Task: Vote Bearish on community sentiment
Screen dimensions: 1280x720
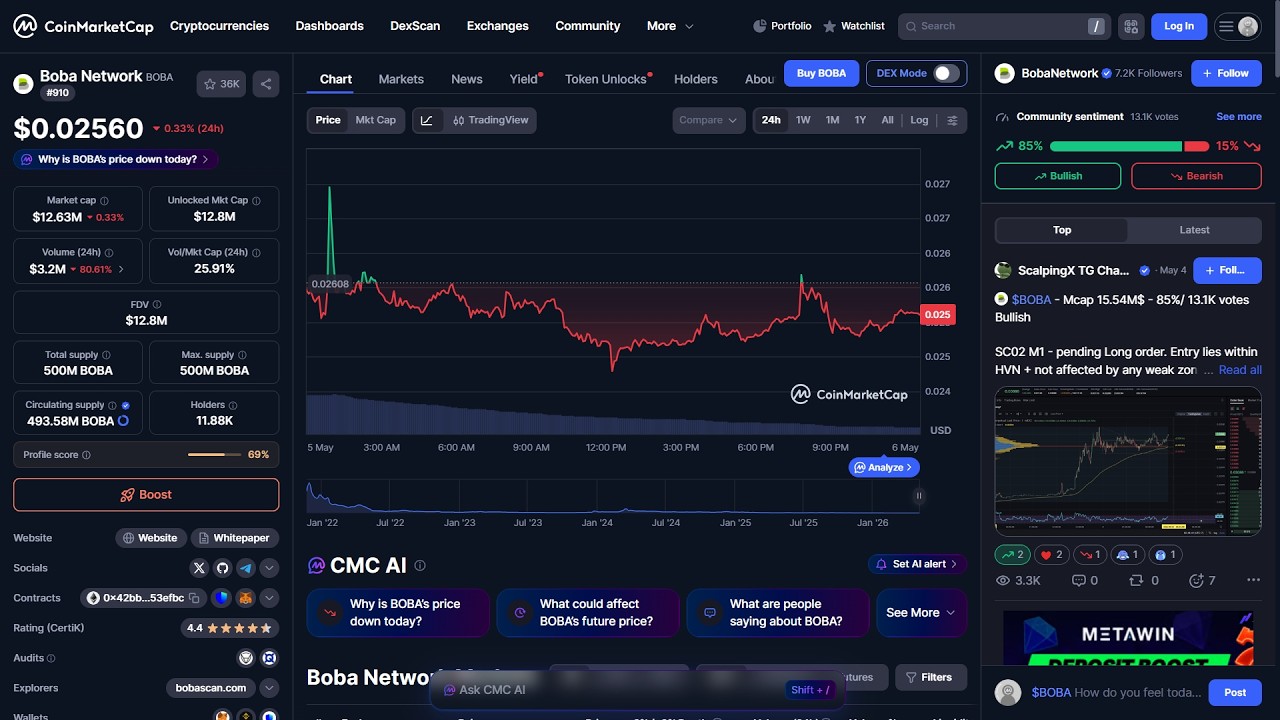Action: point(1196,176)
